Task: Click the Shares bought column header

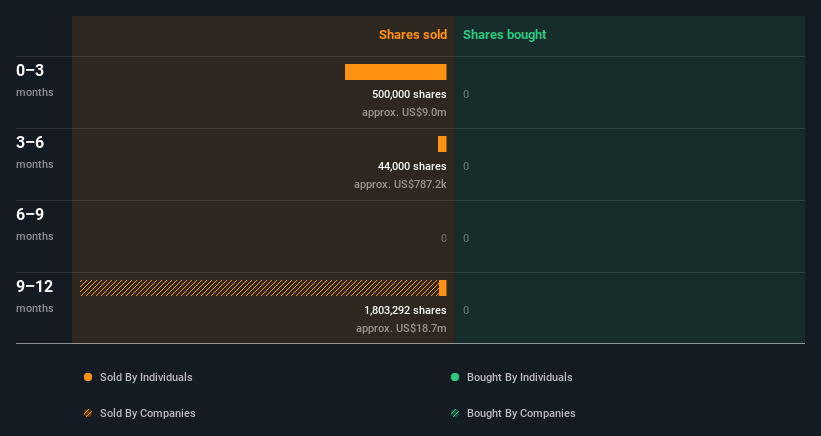Action: [505, 35]
